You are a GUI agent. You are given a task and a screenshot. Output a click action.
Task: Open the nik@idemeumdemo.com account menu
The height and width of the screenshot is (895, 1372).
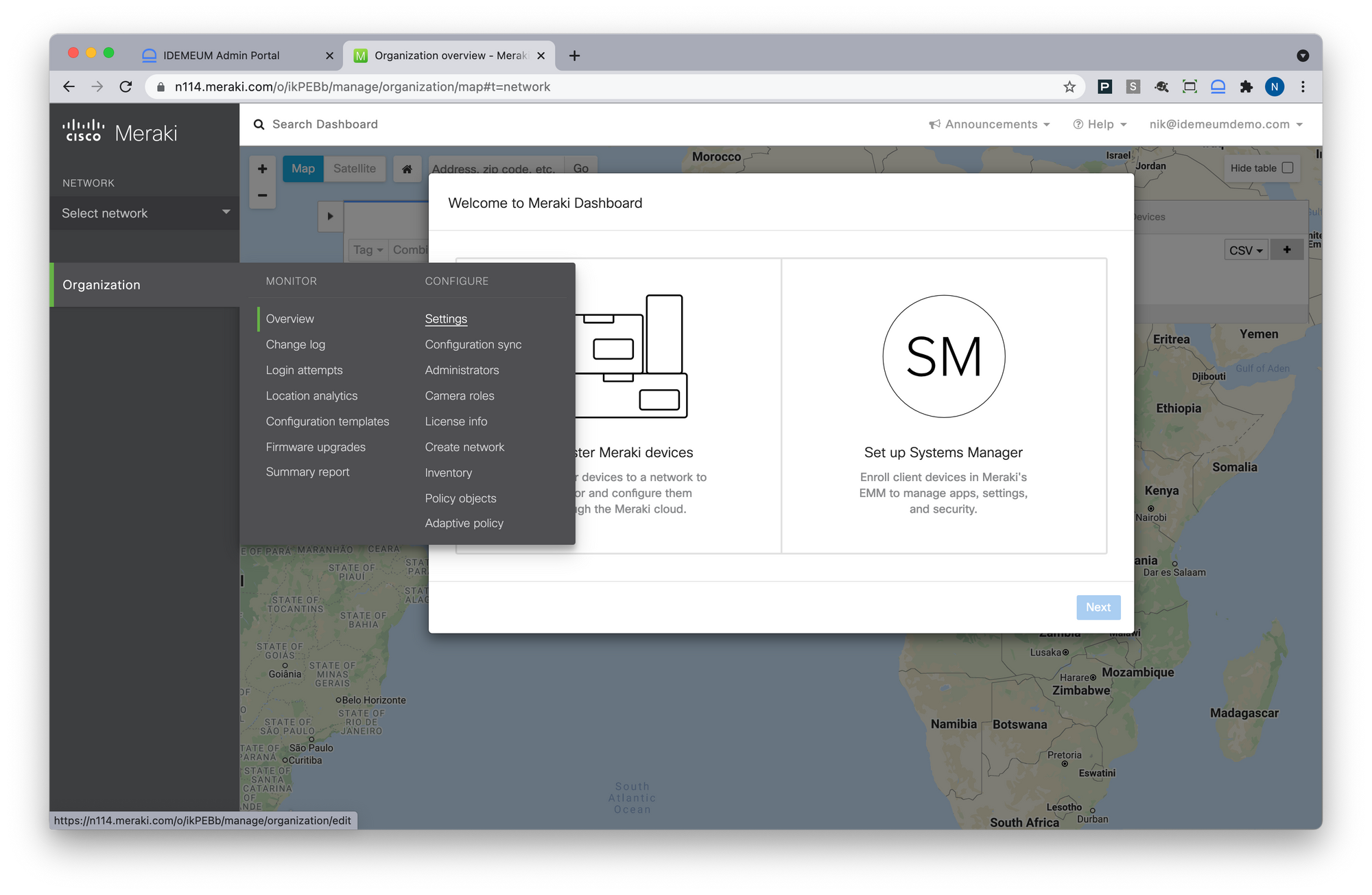coord(1226,124)
